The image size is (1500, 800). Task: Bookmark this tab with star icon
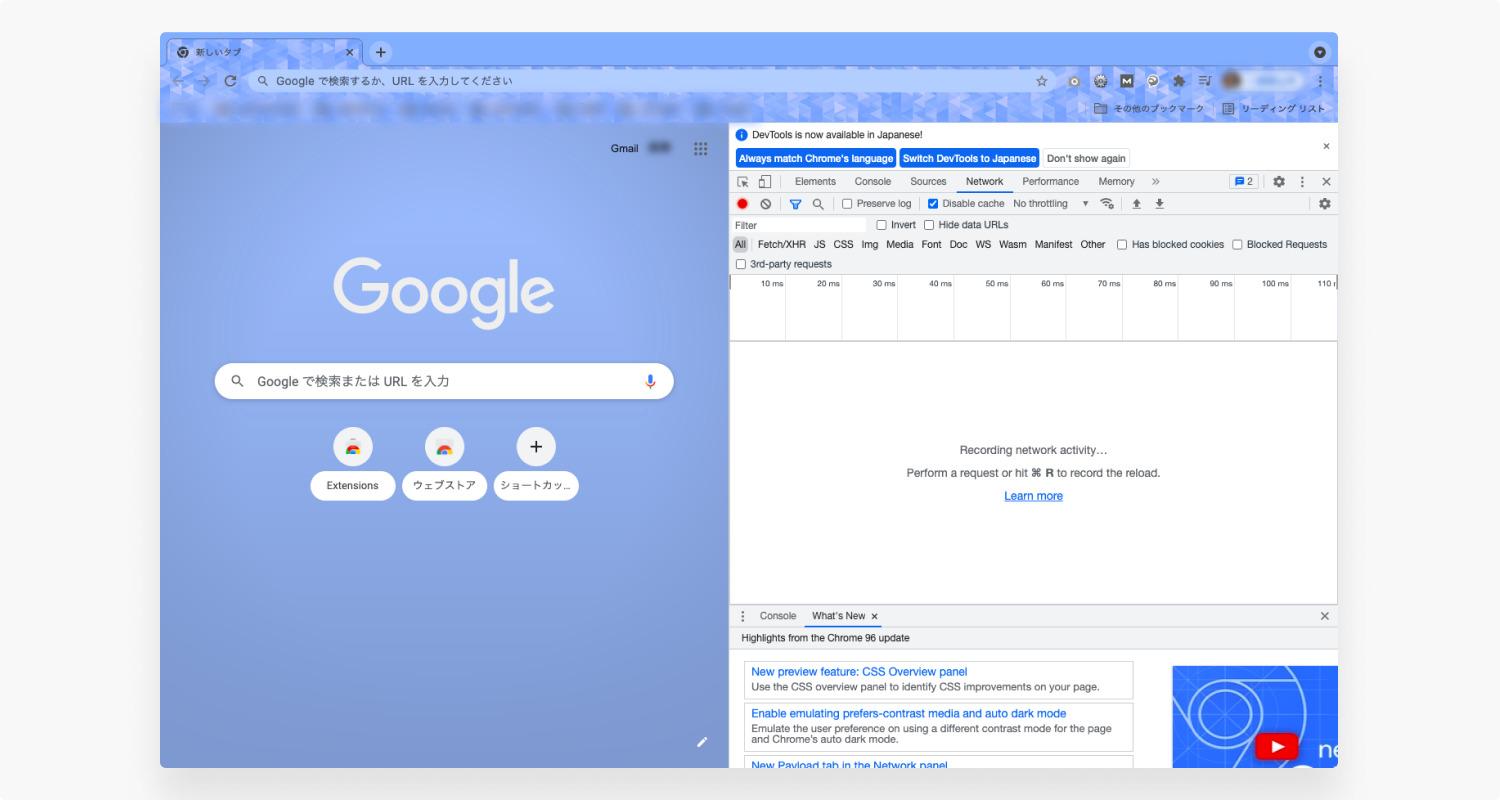pyautogui.click(x=1041, y=81)
